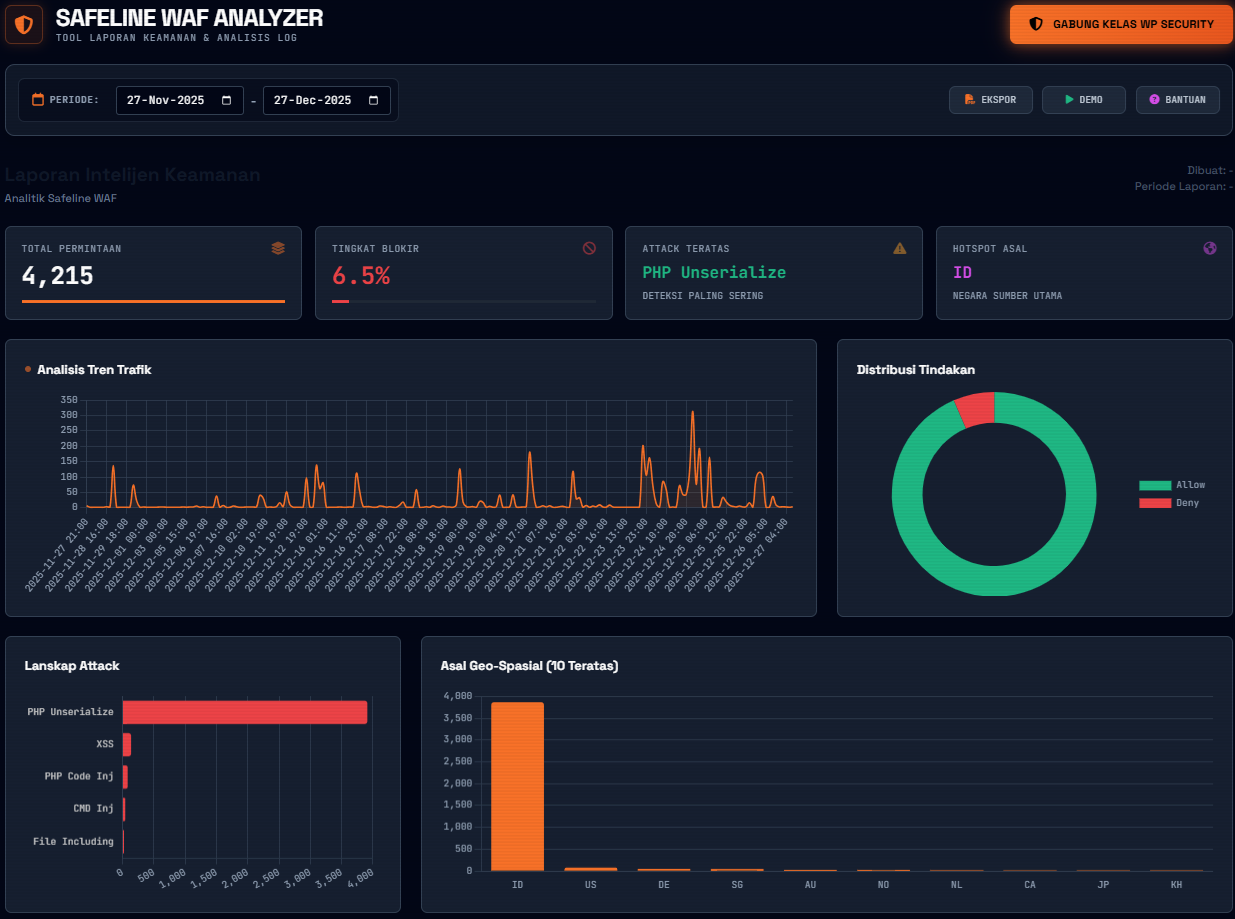Image resolution: width=1235 pixels, height=919 pixels.
Task: Click the NO label in geo chart
Action: [883, 886]
